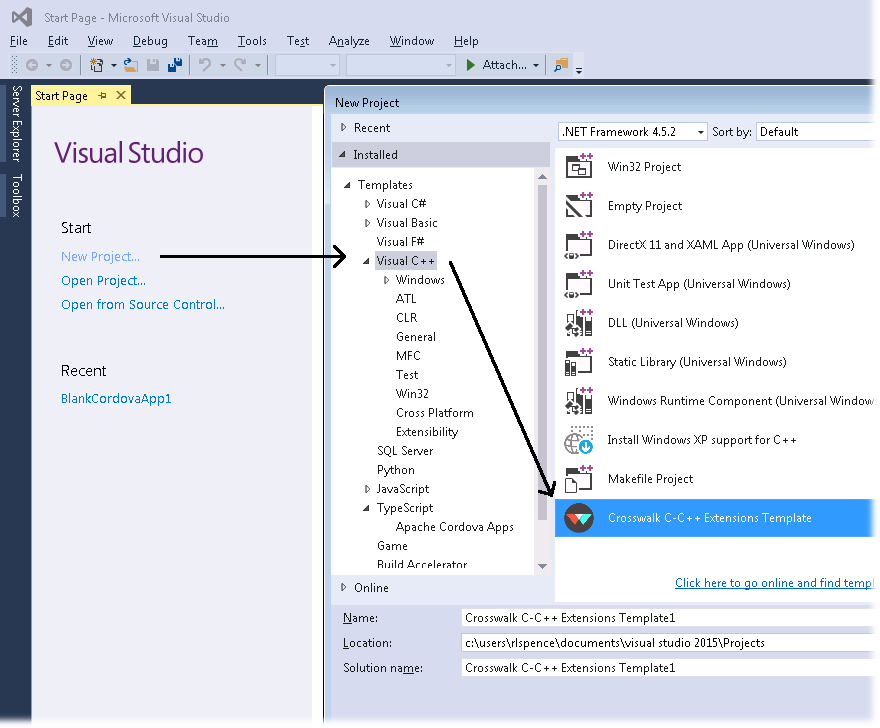880x728 pixels.
Task: Click the Open File toolbar icon
Action: coord(130,65)
